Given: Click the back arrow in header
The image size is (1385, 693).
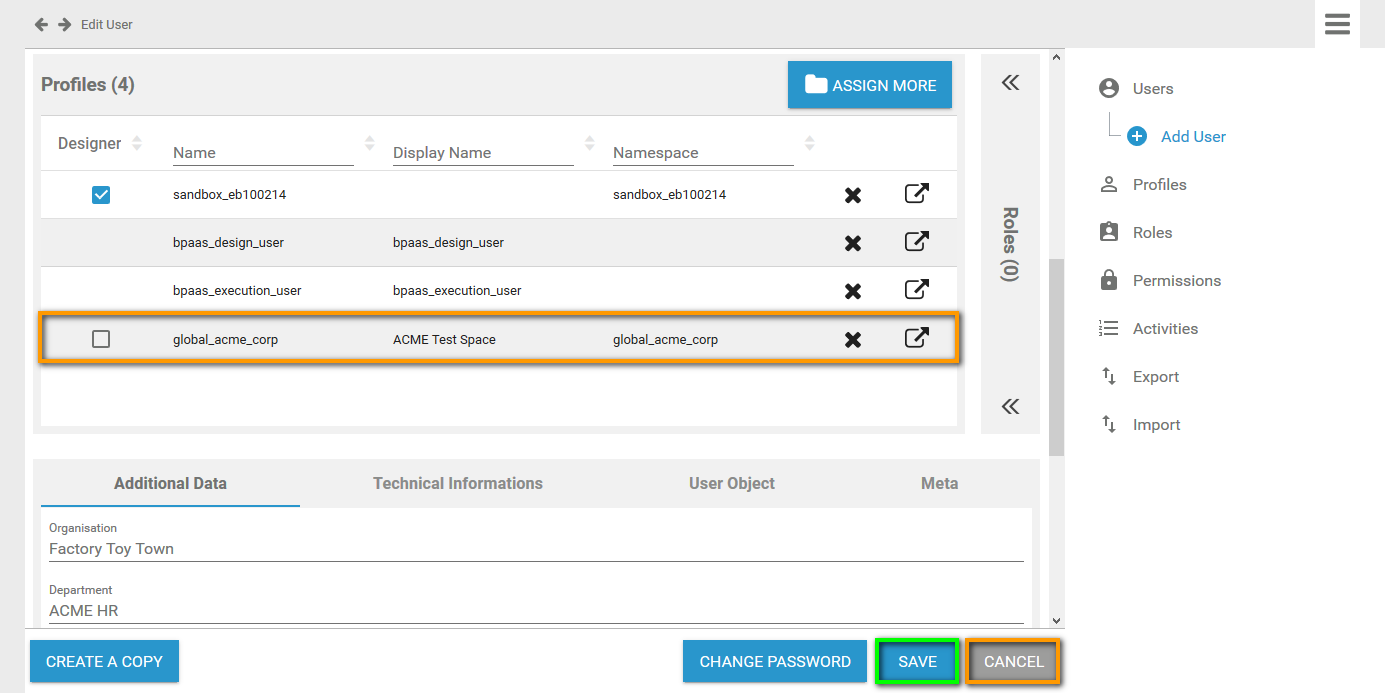Looking at the screenshot, I should (41, 24).
